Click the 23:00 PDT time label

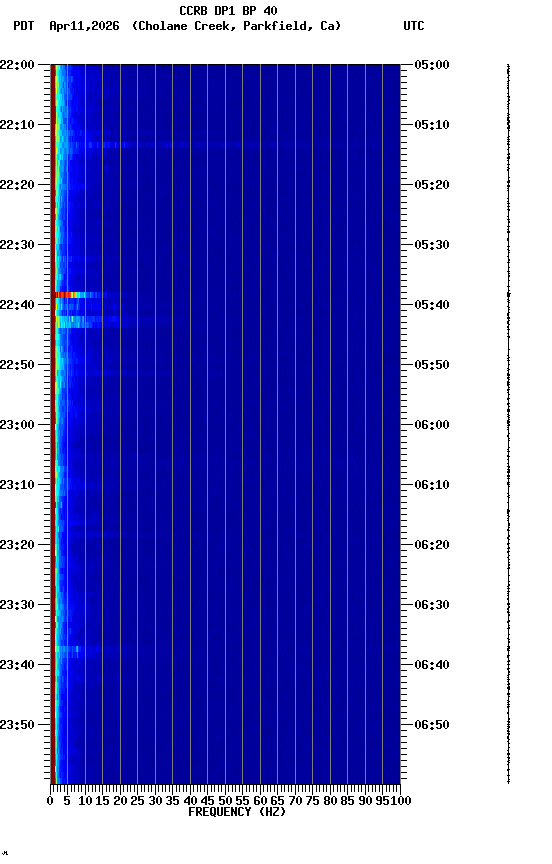tap(17, 425)
